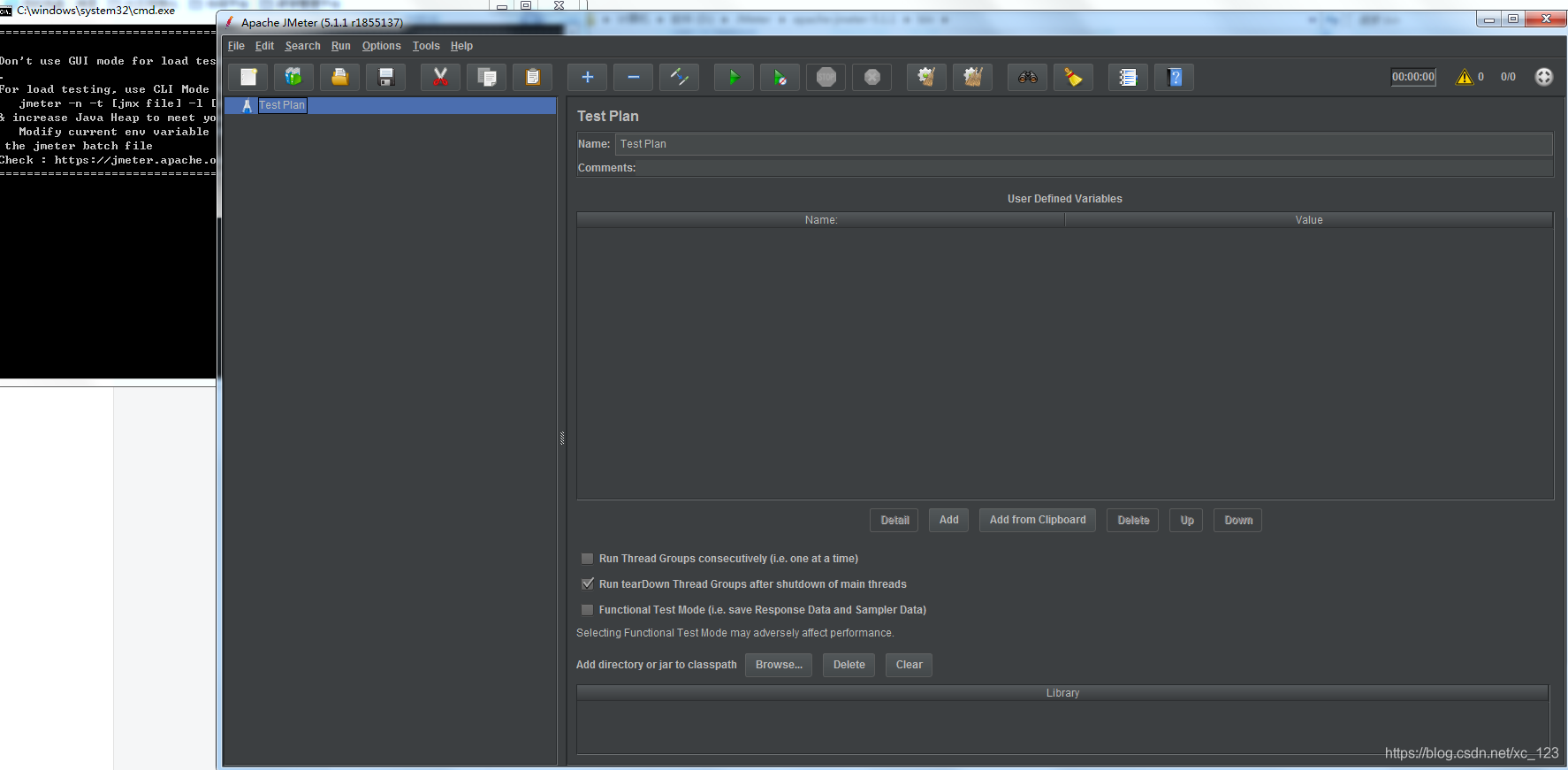This screenshot has width=1568, height=770.
Task: Click the 00:00:00 elapsed timer
Action: [x=1413, y=77]
